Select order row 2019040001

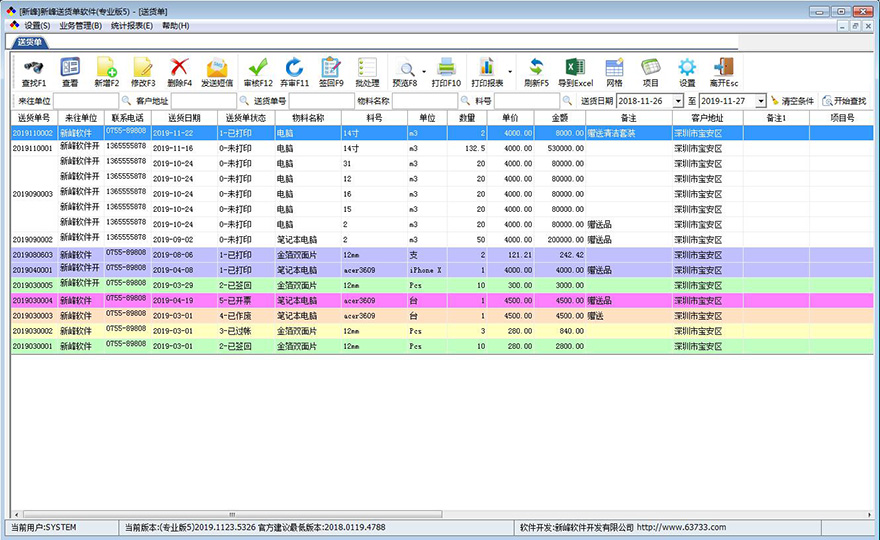pos(442,269)
